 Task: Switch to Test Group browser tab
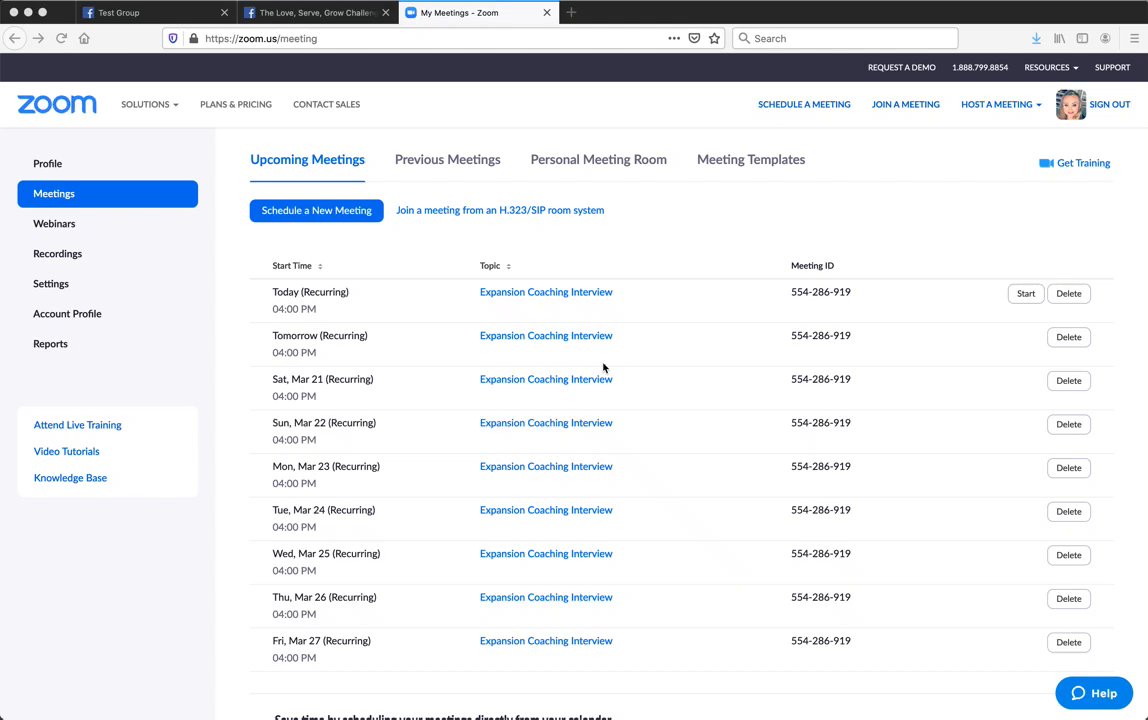click(x=156, y=12)
